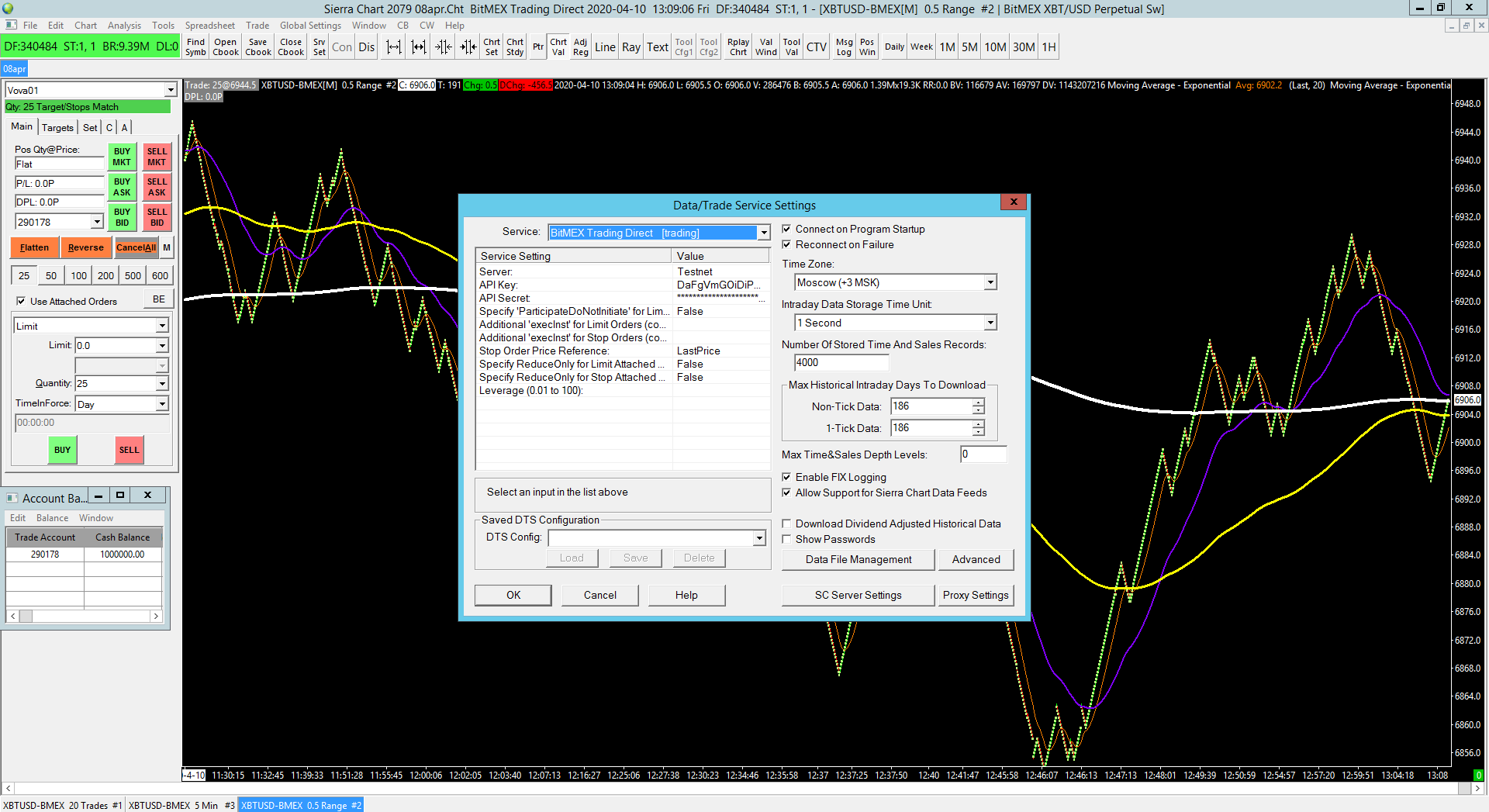1489x812 pixels.
Task: Open a chartbook with Open Cbook
Action: tap(226, 47)
